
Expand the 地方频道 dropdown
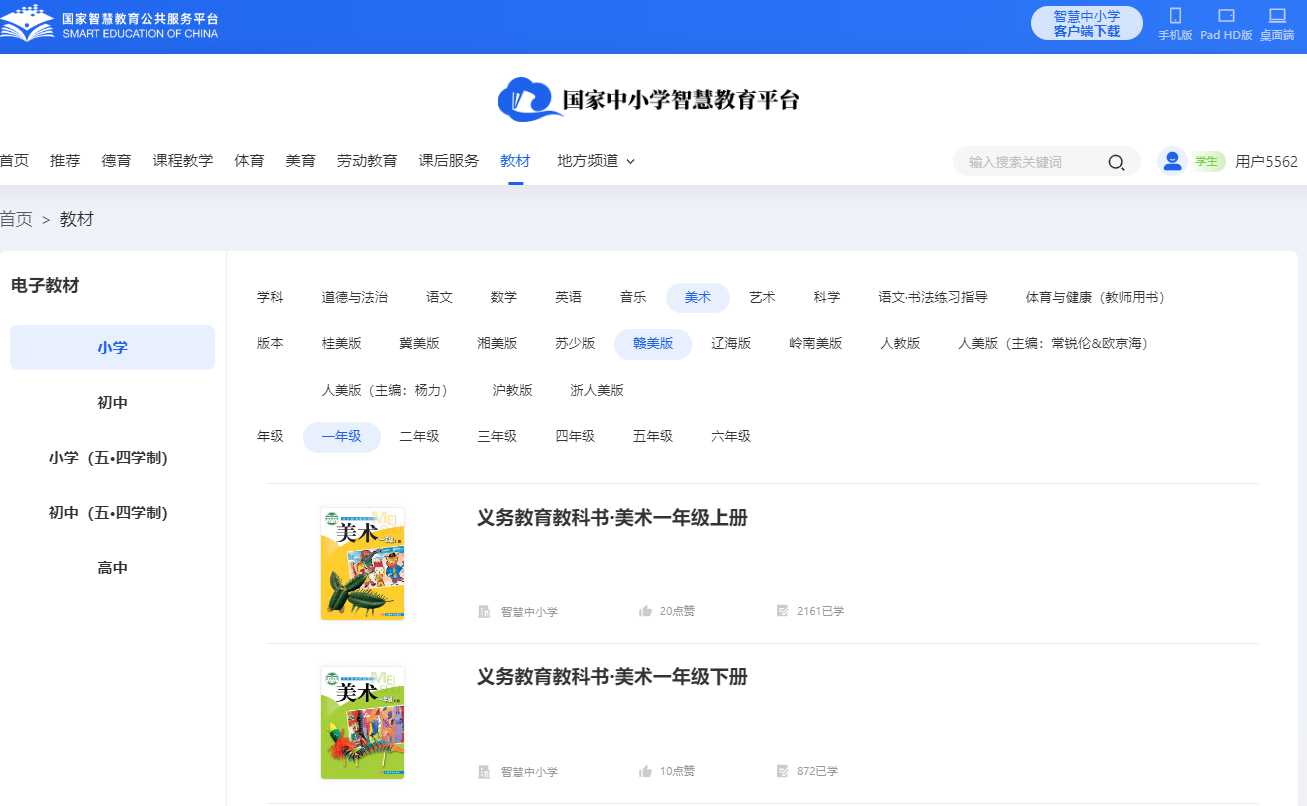click(x=596, y=161)
